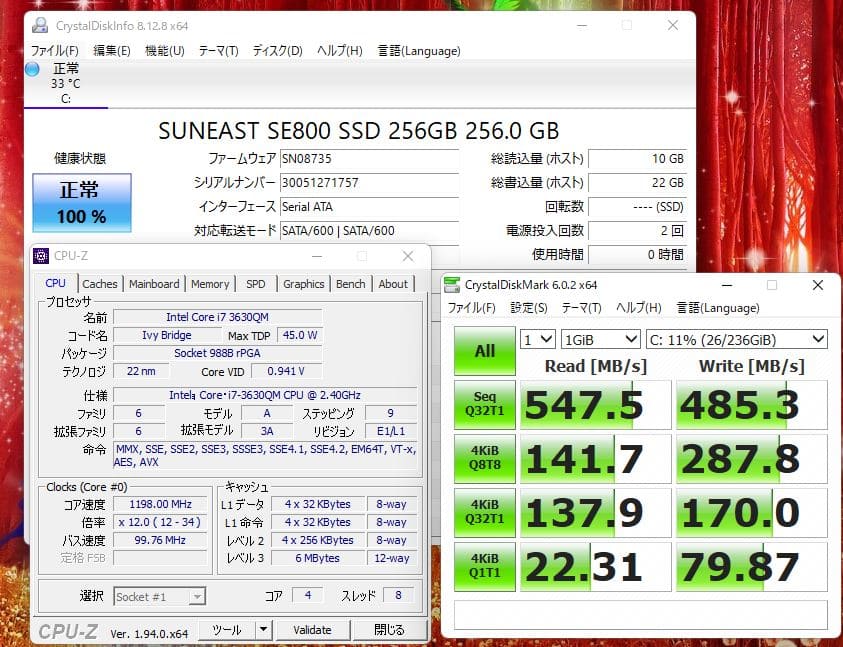843x647 pixels.
Task: Switch to the CPU tab in CPU-Z
Action: [x=55, y=283]
